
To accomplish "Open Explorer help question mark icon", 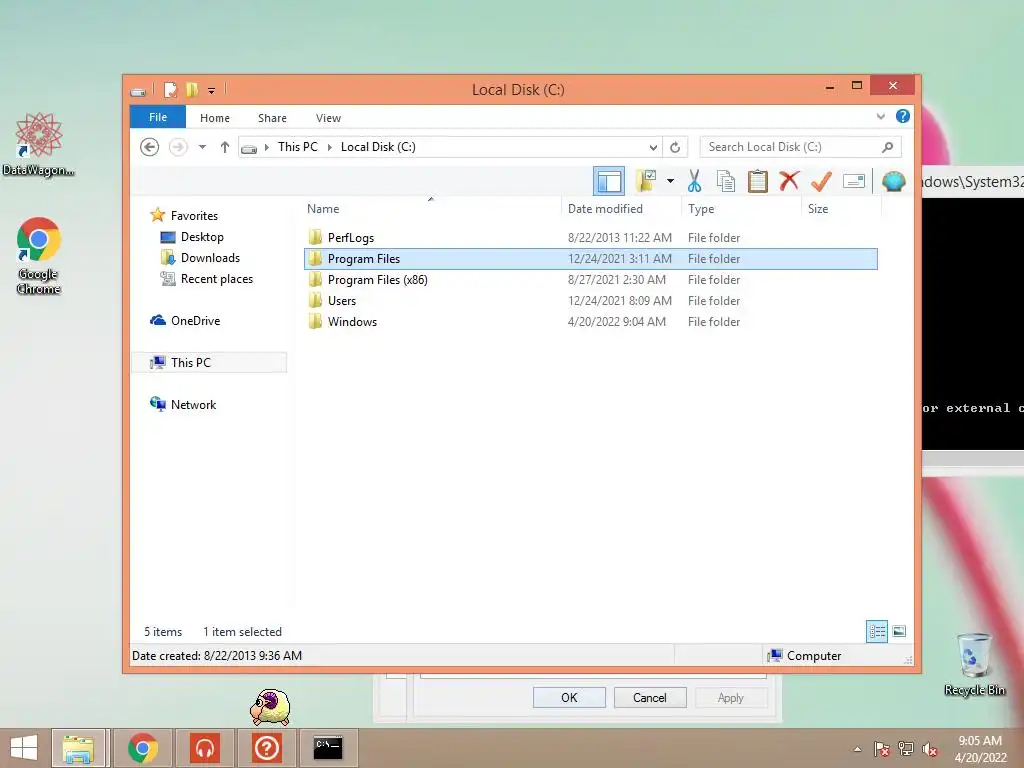I will coord(903,116).
